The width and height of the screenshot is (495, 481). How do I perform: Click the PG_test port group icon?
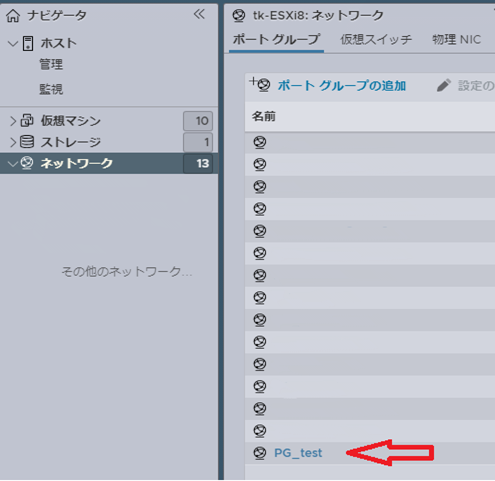260,453
